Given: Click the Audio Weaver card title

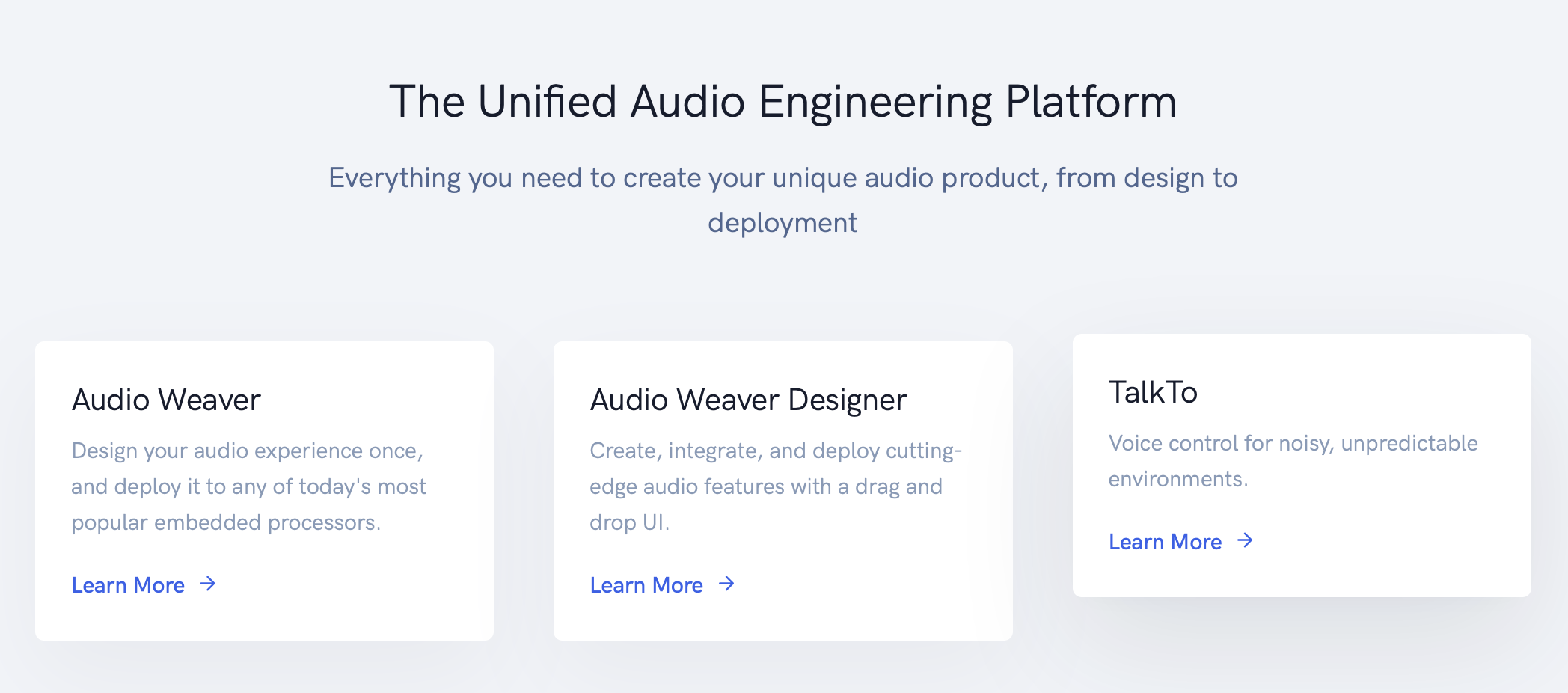Looking at the screenshot, I should (166, 400).
